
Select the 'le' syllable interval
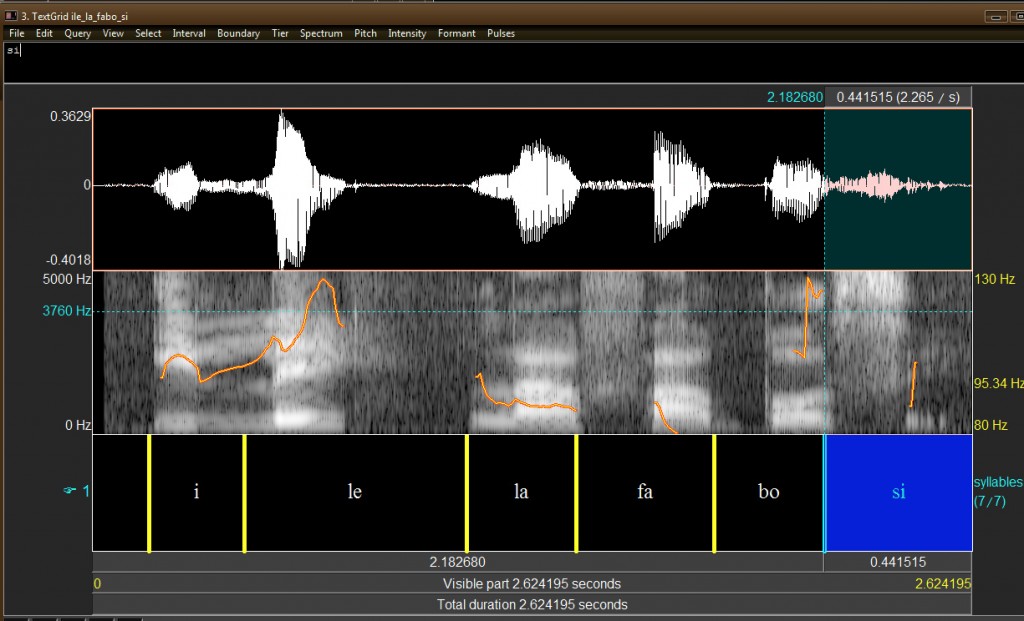tap(355, 492)
